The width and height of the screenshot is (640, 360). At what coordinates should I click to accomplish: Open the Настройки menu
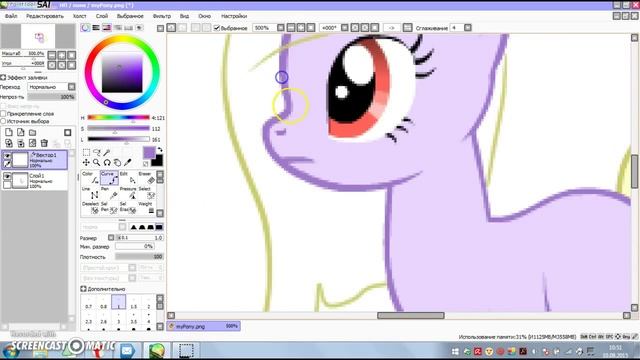coord(234,16)
